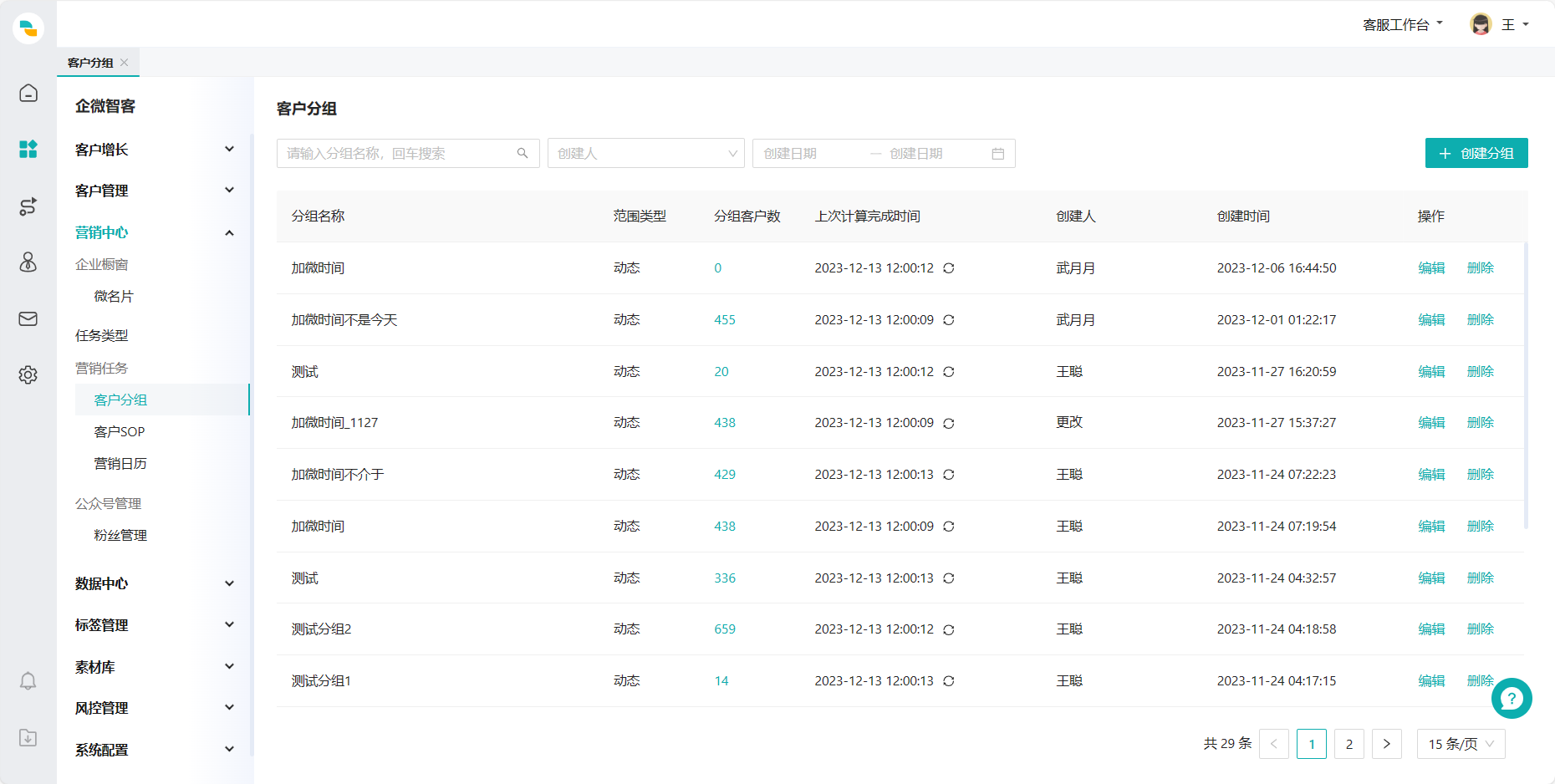Viewport: 1555px width, 784px height.
Task: Refresh calculation for 测试分组1 row
Action: pos(949,681)
